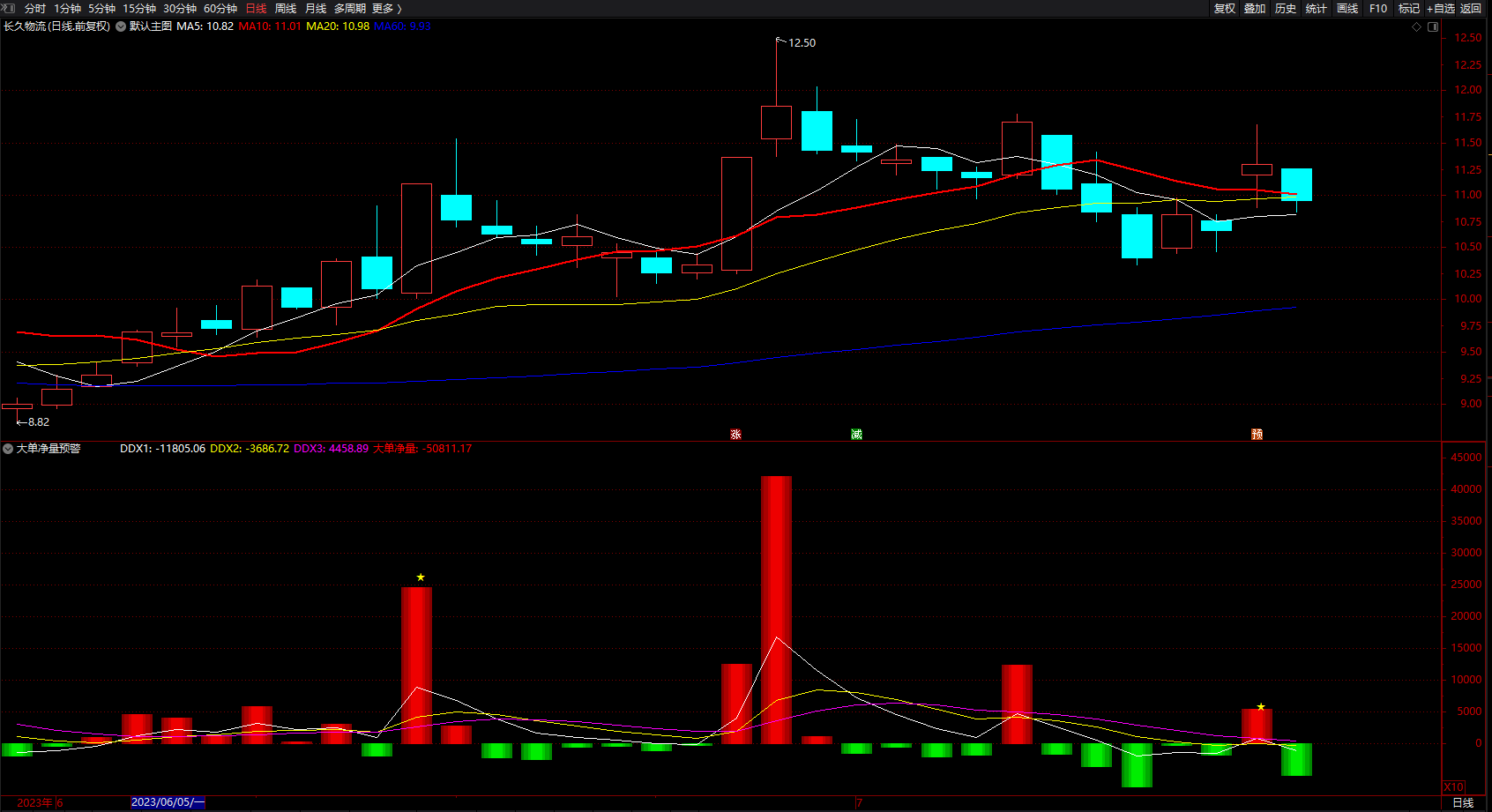Switch to the 1分钟 period tab
Image resolution: width=1492 pixels, height=812 pixels.
tap(67, 9)
